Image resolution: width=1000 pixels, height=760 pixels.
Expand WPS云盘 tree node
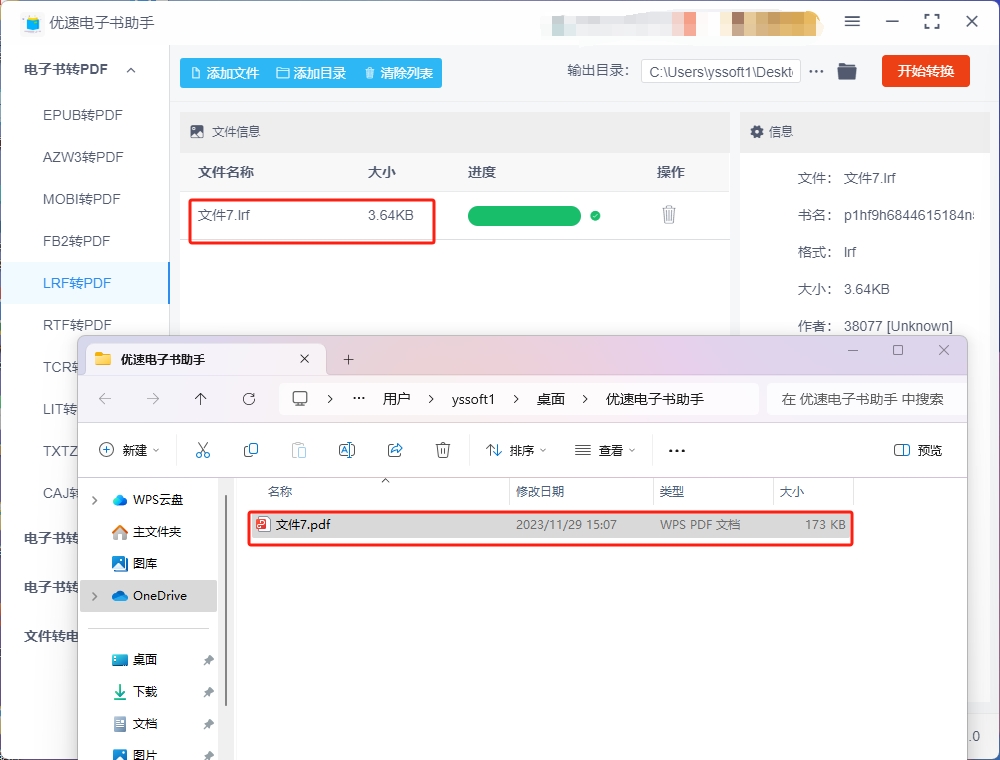(94, 501)
